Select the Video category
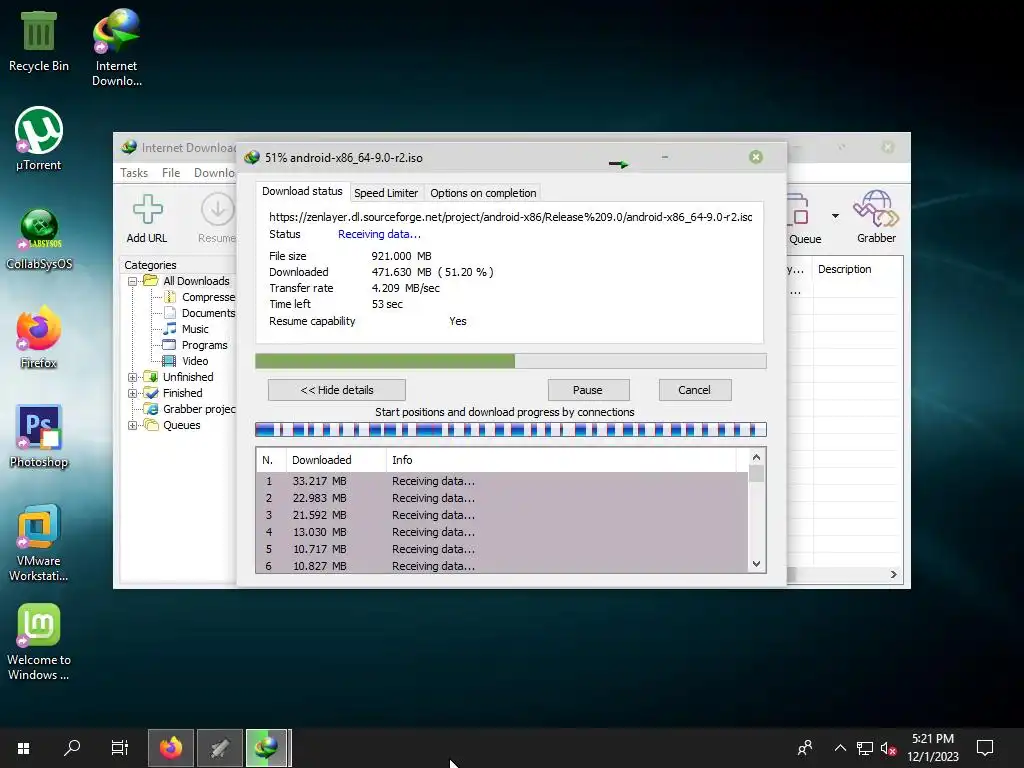The width and height of the screenshot is (1024, 768). point(186,360)
